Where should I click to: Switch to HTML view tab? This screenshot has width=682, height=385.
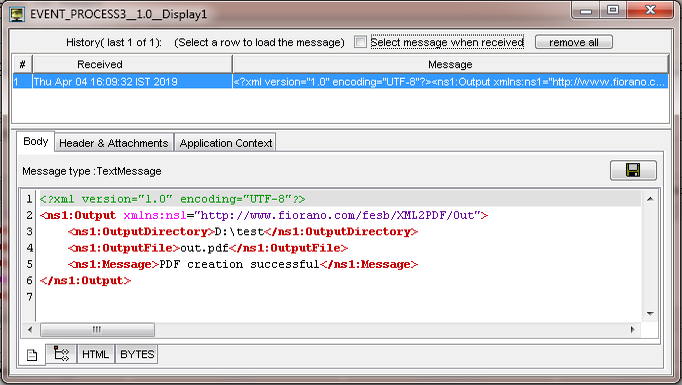click(x=95, y=354)
